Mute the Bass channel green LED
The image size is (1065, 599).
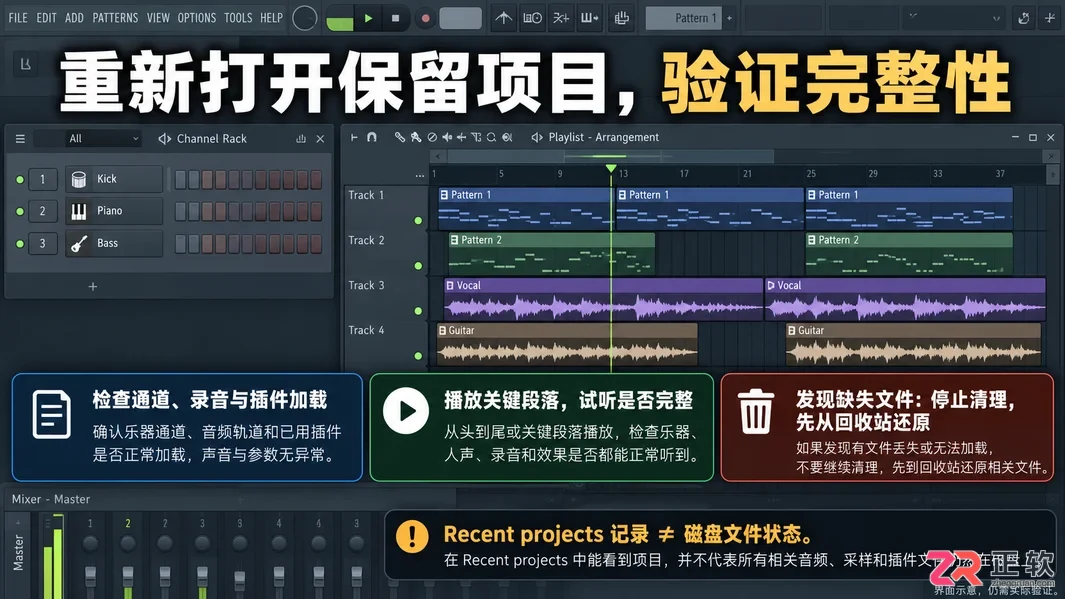[x=20, y=243]
